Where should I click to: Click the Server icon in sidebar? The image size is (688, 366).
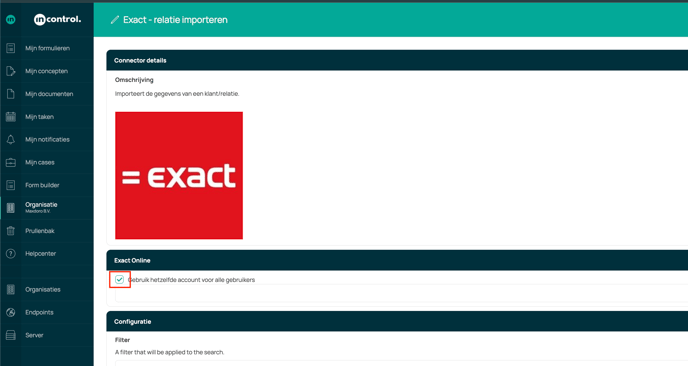11,335
